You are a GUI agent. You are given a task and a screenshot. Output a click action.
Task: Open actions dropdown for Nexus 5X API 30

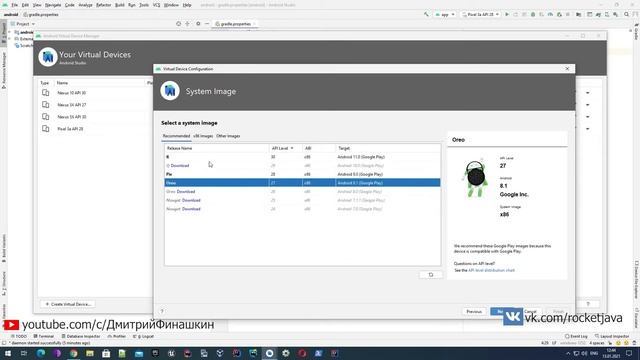[588, 117]
